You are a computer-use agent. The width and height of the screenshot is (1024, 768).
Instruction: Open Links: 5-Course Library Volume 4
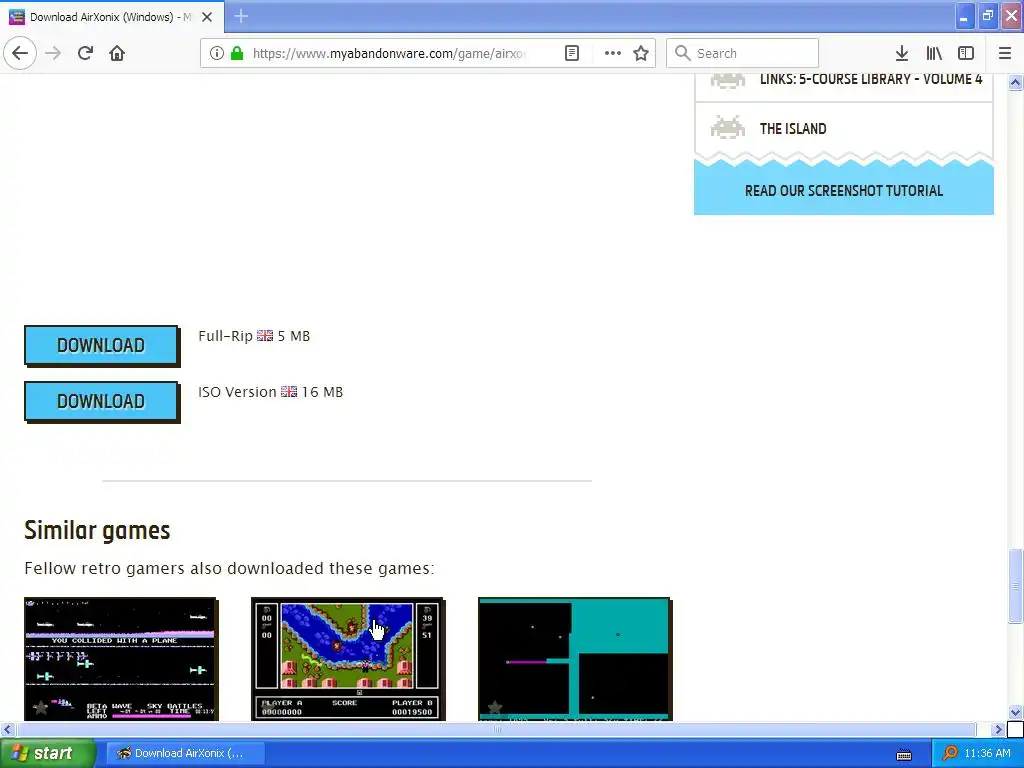tap(871, 79)
